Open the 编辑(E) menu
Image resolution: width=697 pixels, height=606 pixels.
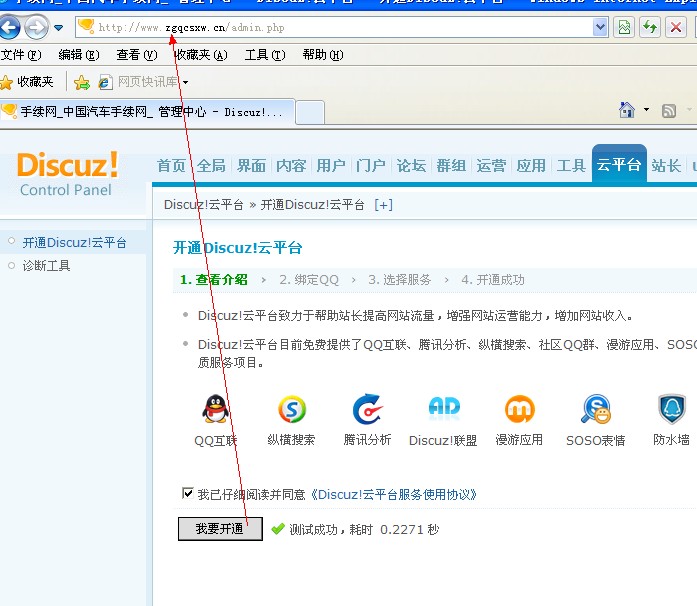[79, 55]
